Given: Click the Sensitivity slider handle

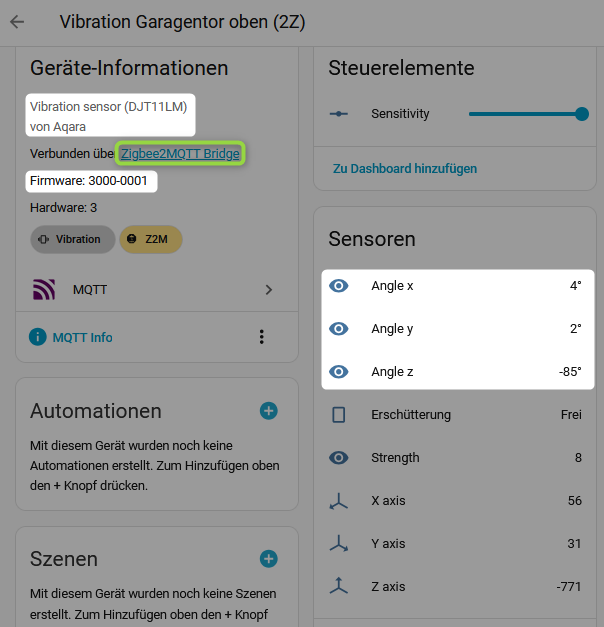Looking at the screenshot, I should tap(582, 114).
